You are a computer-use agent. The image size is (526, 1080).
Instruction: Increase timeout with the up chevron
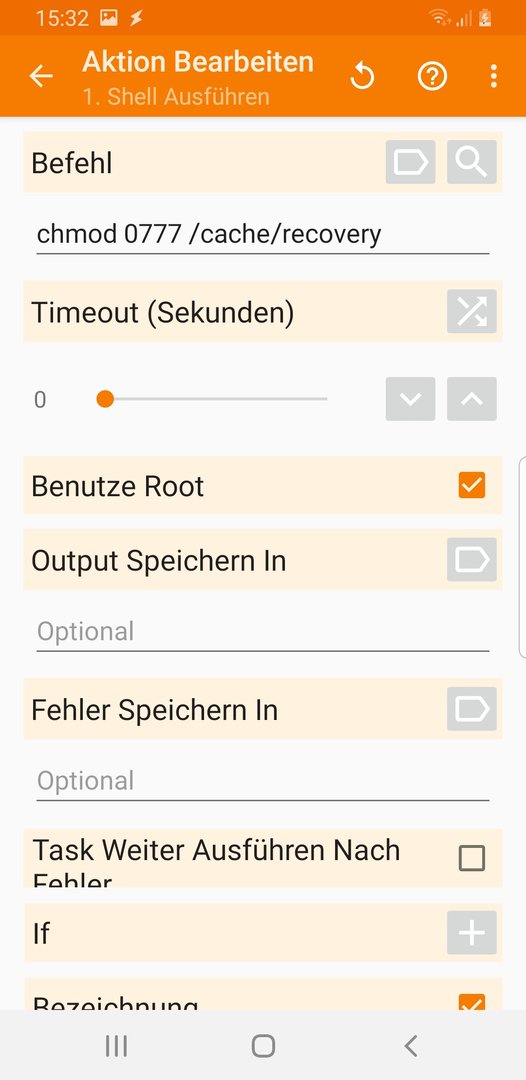tap(472, 399)
